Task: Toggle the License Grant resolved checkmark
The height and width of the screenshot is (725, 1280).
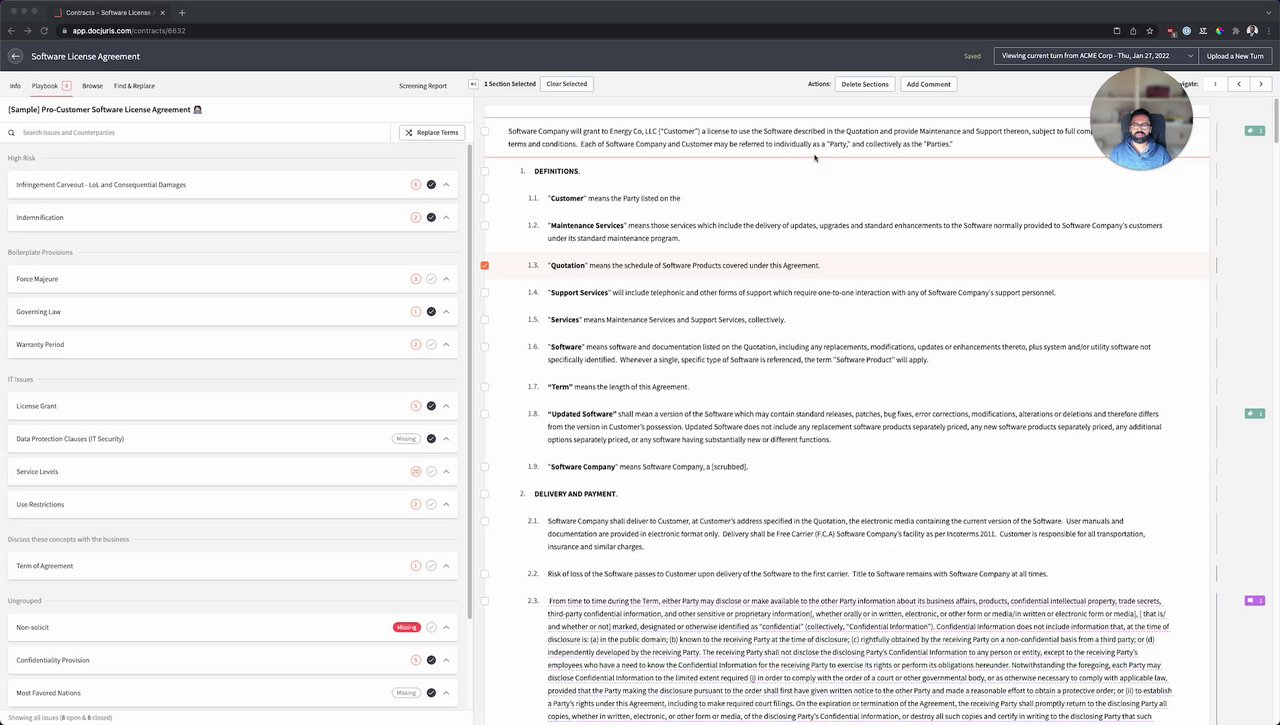Action: point(431,406)
